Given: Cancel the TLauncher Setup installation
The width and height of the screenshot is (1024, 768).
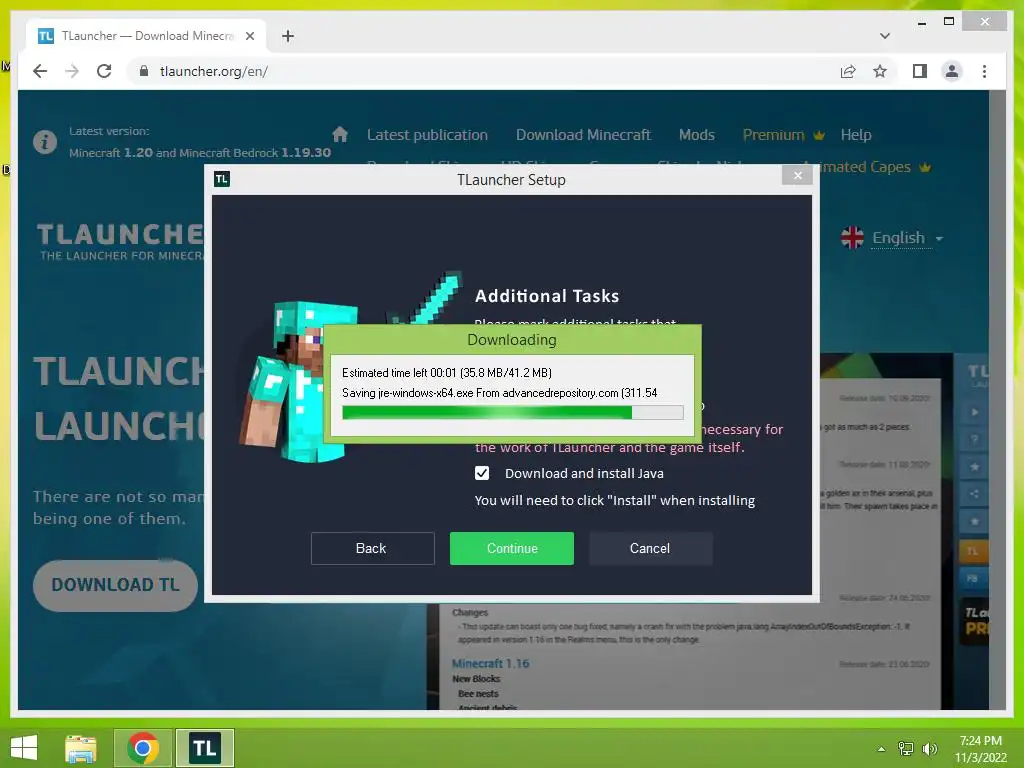Looking at the screenshot, I should [x=650, y=548].
